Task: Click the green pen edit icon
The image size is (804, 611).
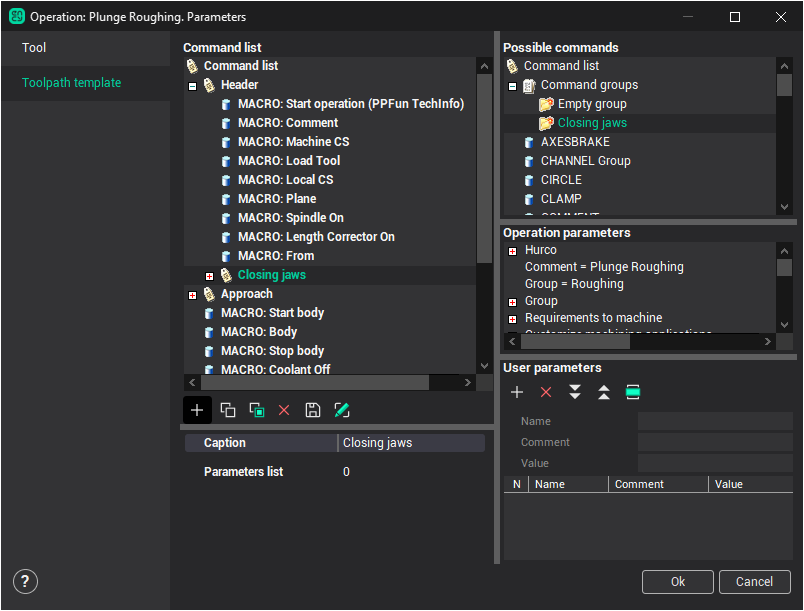Action: (342, 410)
